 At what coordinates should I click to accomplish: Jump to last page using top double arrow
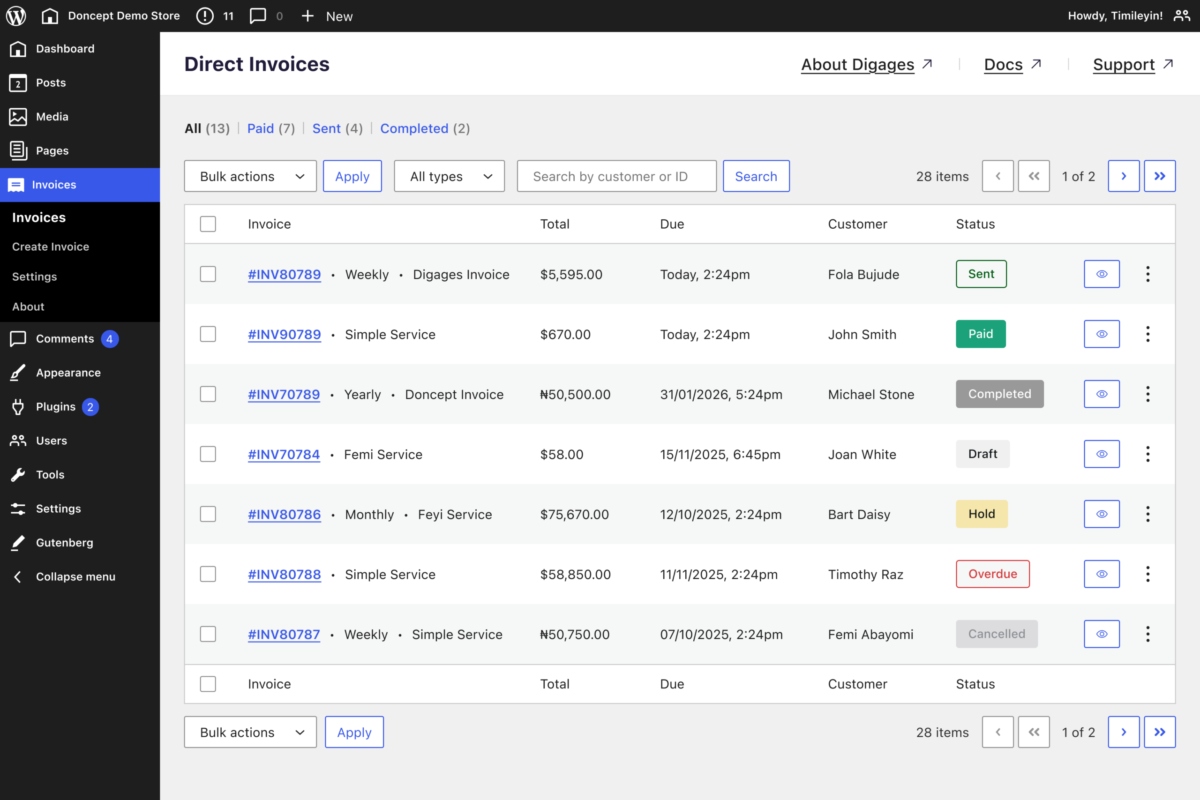pyautogui.click(x=1159, y=176)
